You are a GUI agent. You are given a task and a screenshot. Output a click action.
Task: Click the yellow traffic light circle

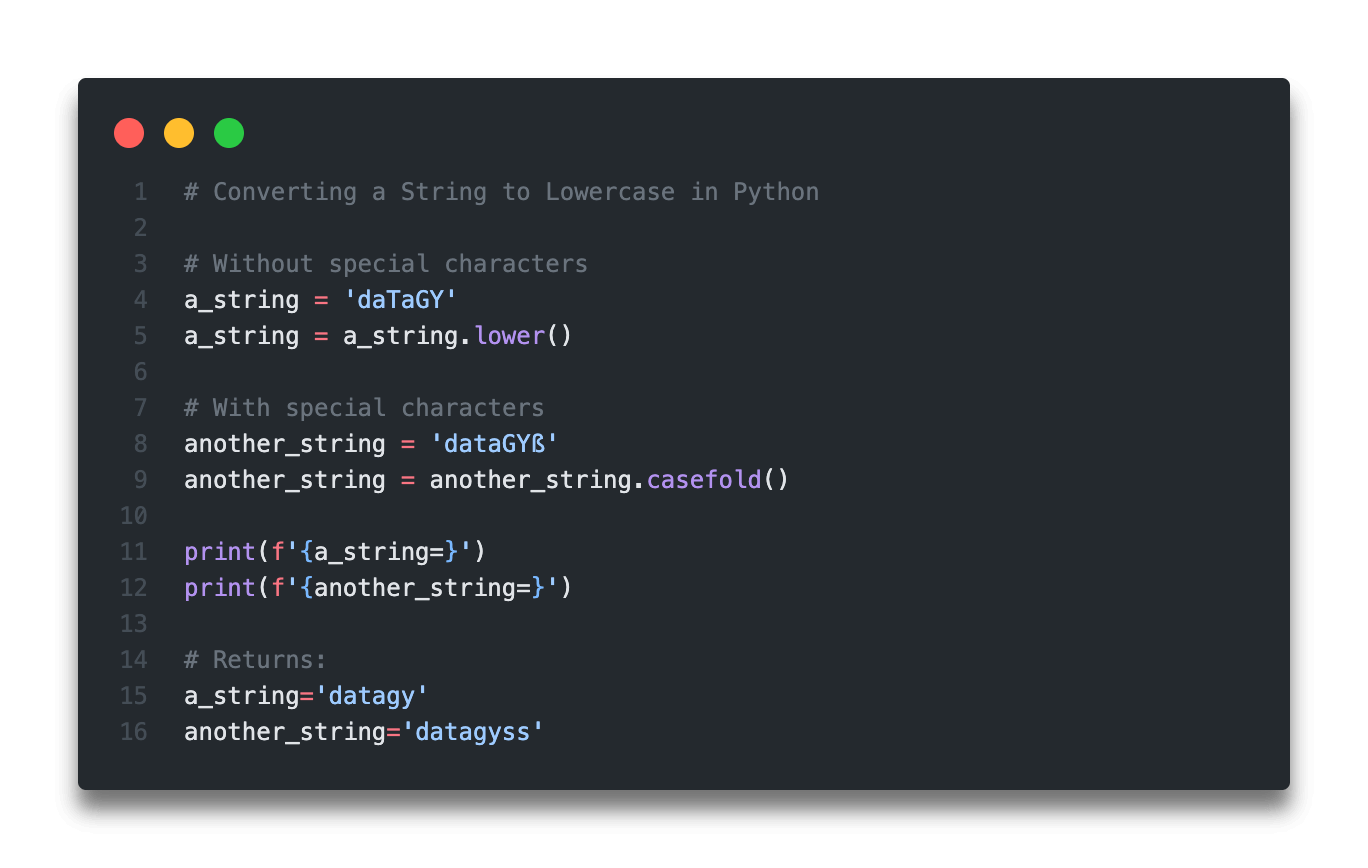pos(179,132)
